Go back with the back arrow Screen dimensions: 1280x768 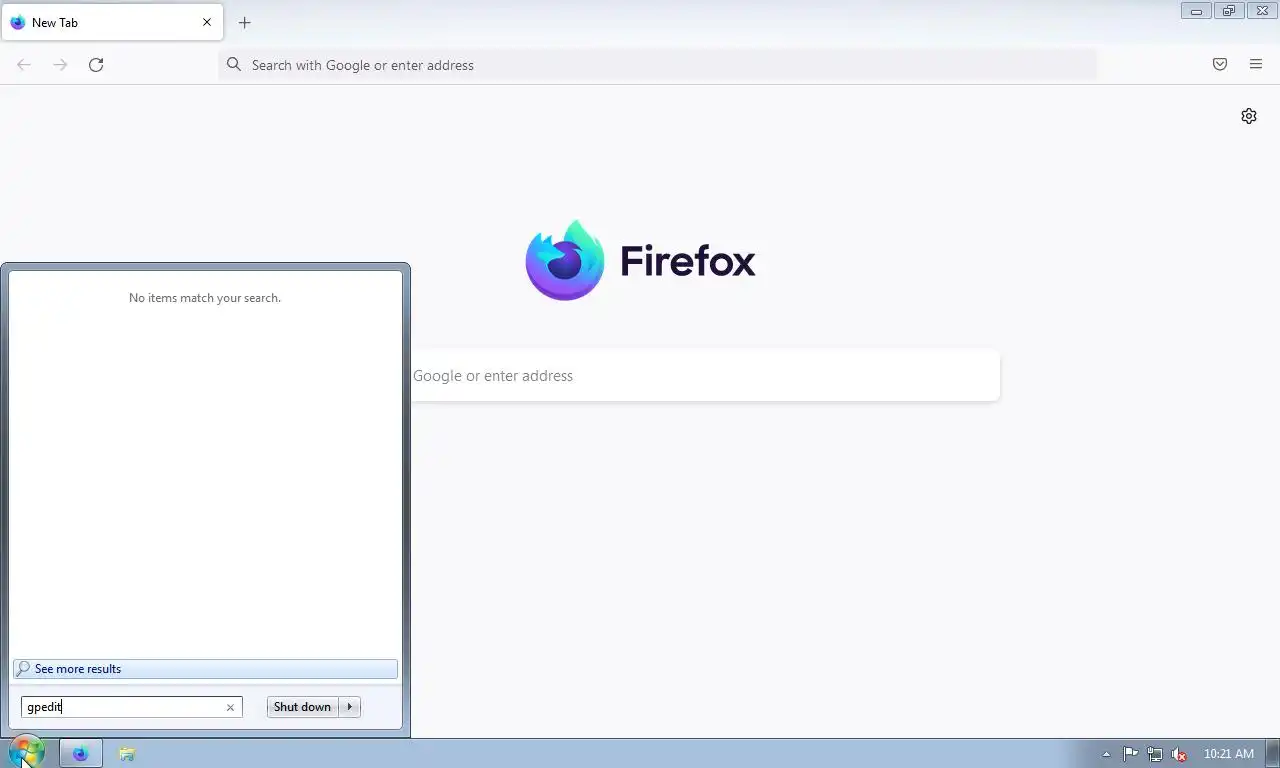(x=24, y=65)
